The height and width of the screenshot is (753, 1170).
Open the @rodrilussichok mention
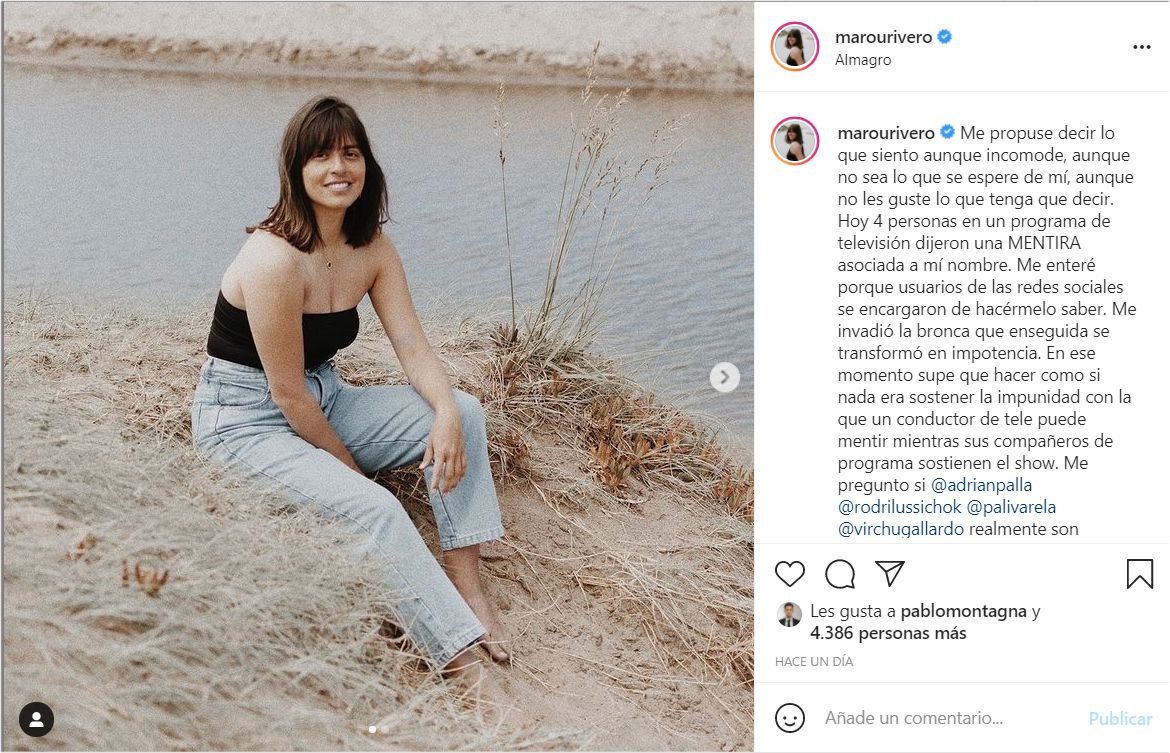[899, 507]
